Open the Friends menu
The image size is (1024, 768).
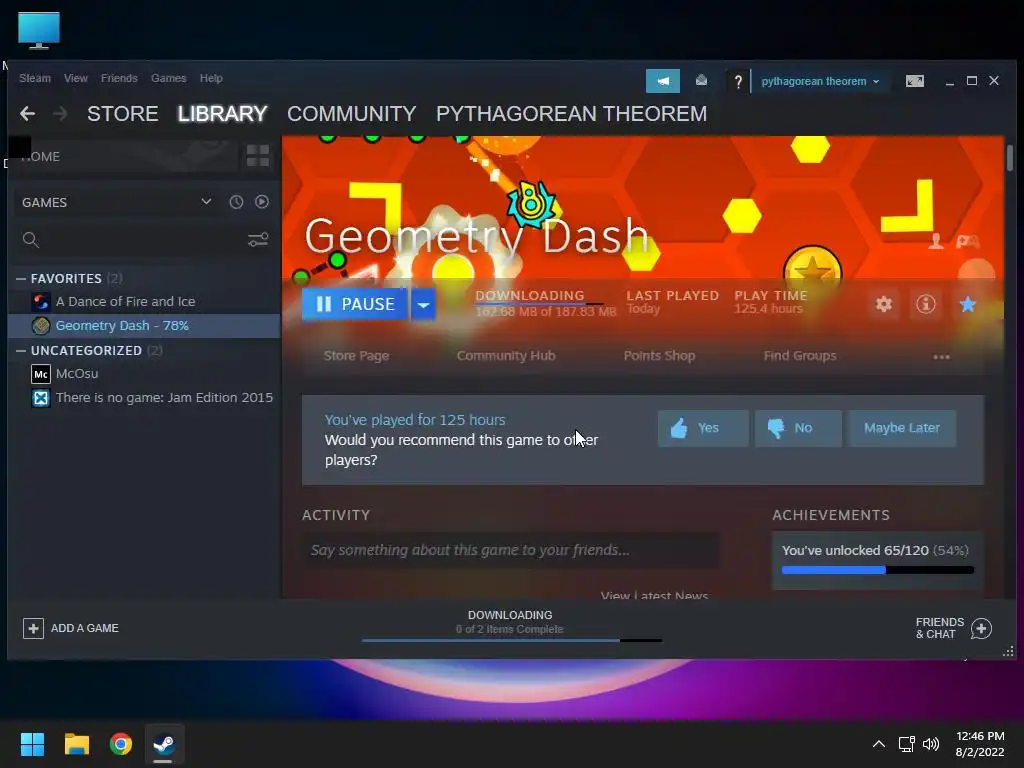(x=119, y=78)
